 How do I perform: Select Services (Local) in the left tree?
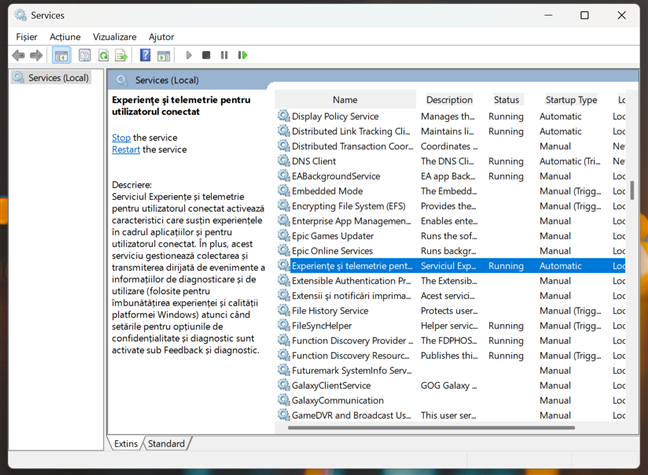(x=57, y=77)
